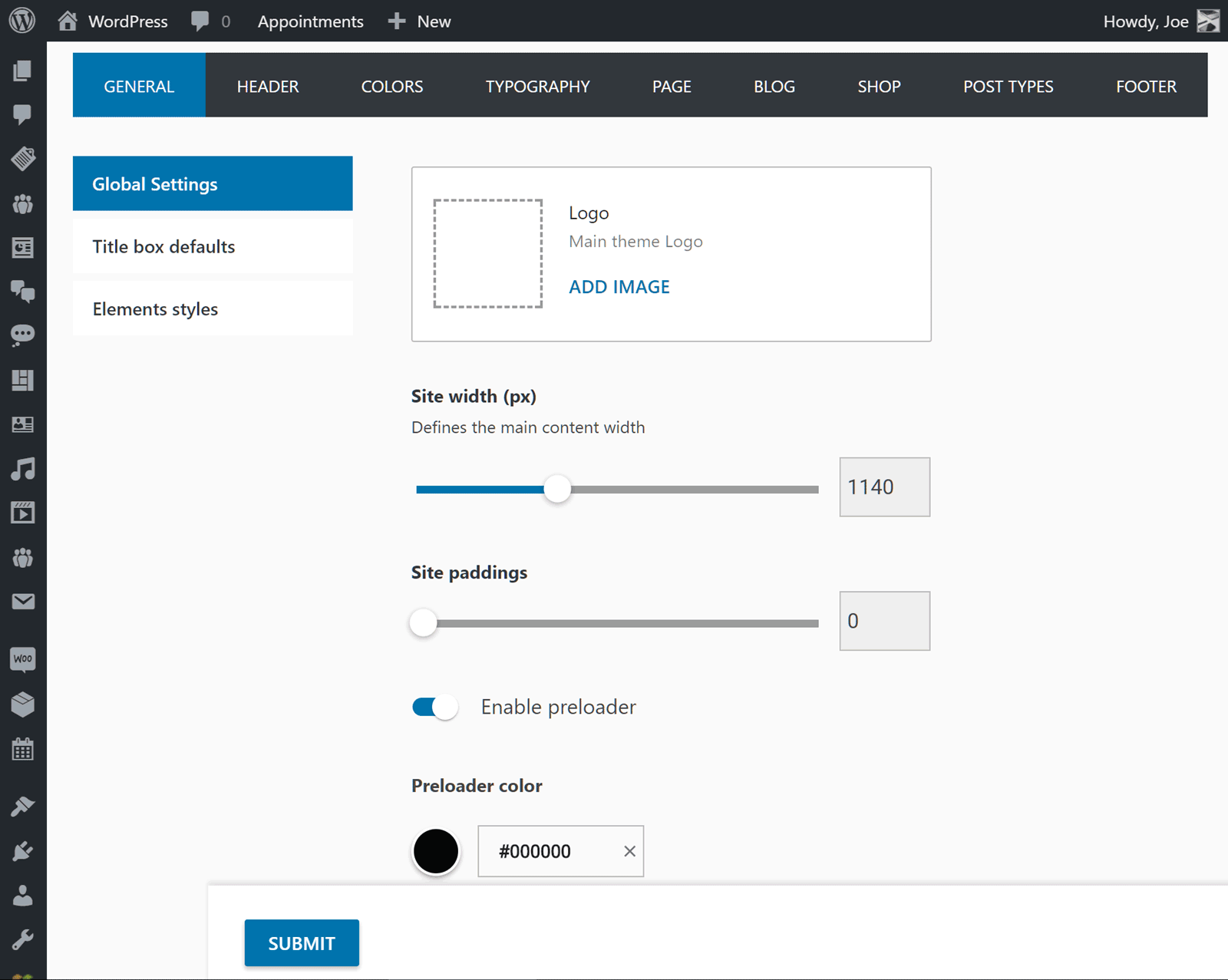Open WooCommerce from the sidebar icon
The image size is (1228, 980).
[23, 659]
